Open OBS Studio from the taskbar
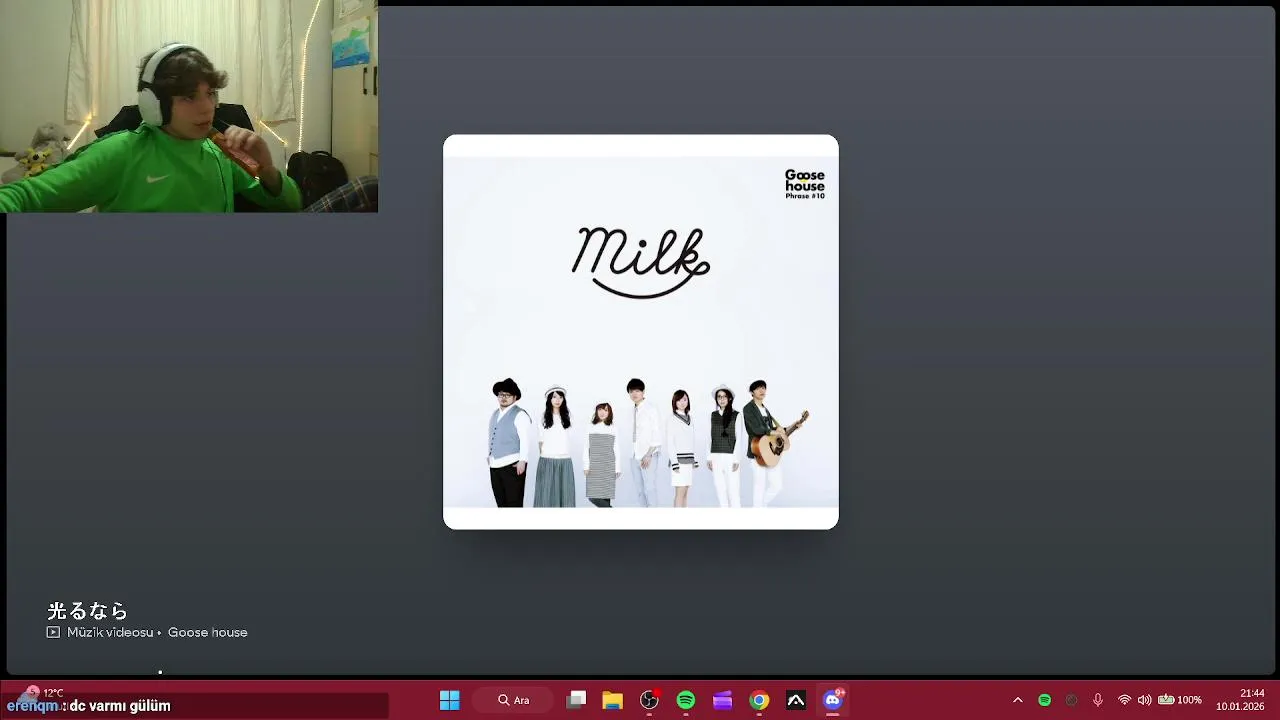The height and width of the screenshot is (720, 1280). [649, 700]
